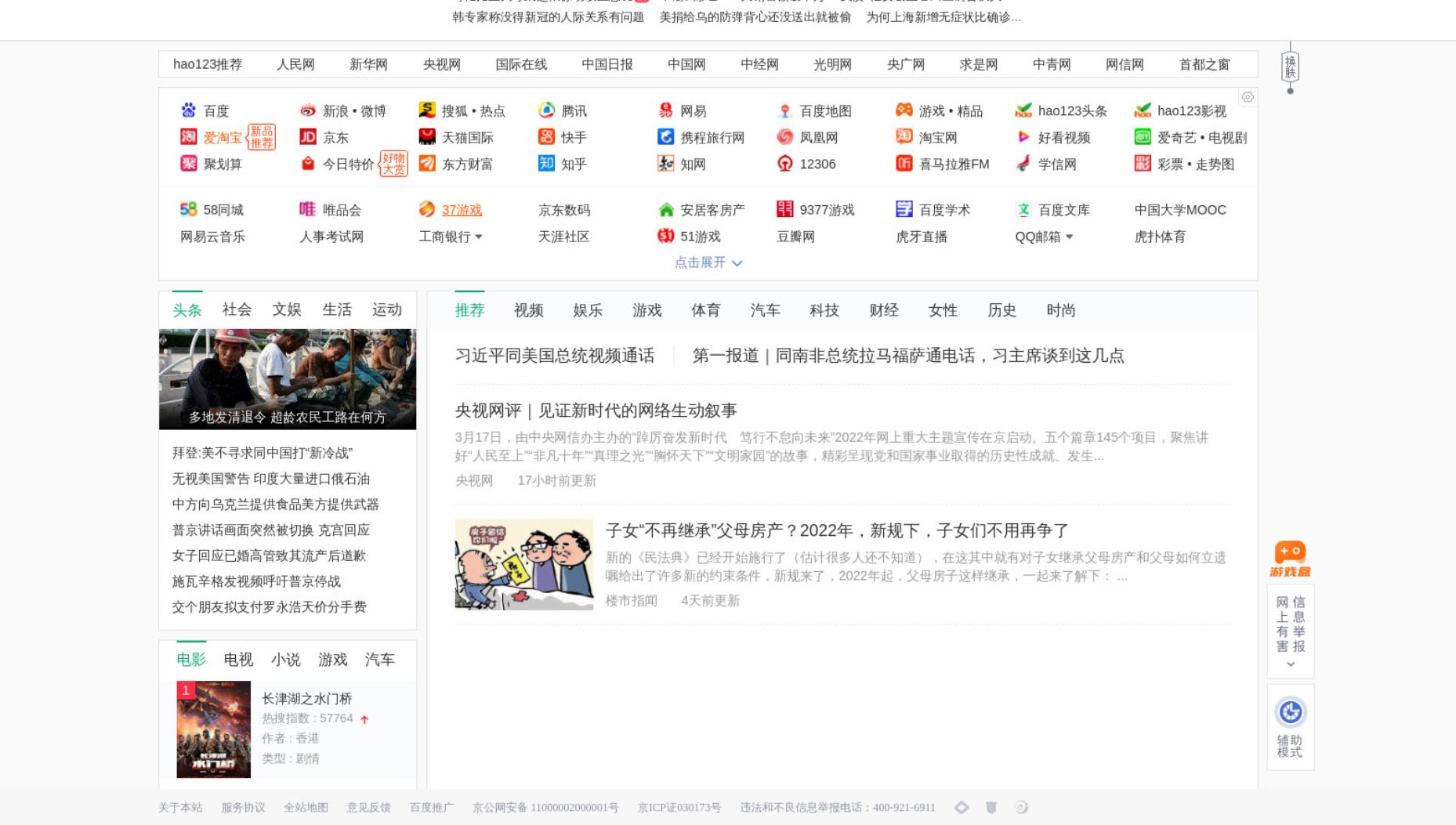Open the 51游戏 icon
Image resolution: width=1456 pixels, height=825 pixels.
pos(665,236)
